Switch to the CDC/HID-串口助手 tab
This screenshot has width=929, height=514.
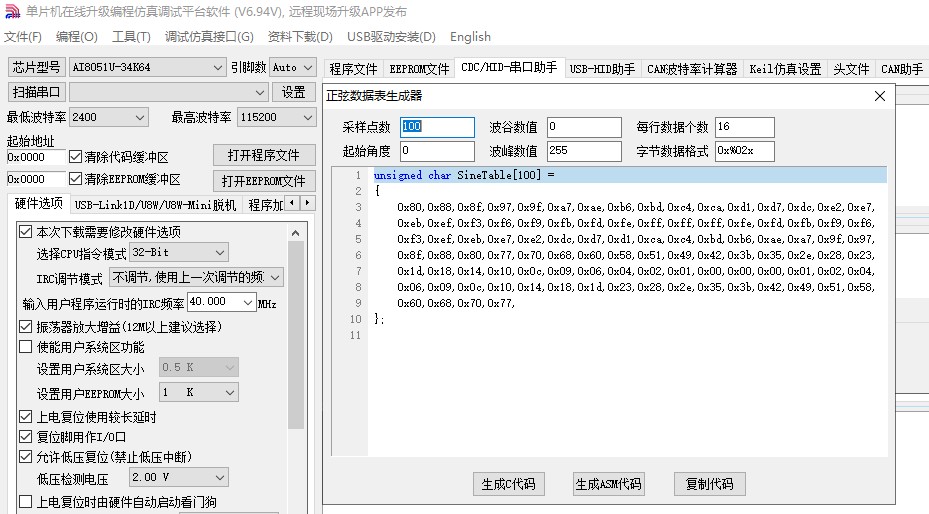tap(509, 68)
